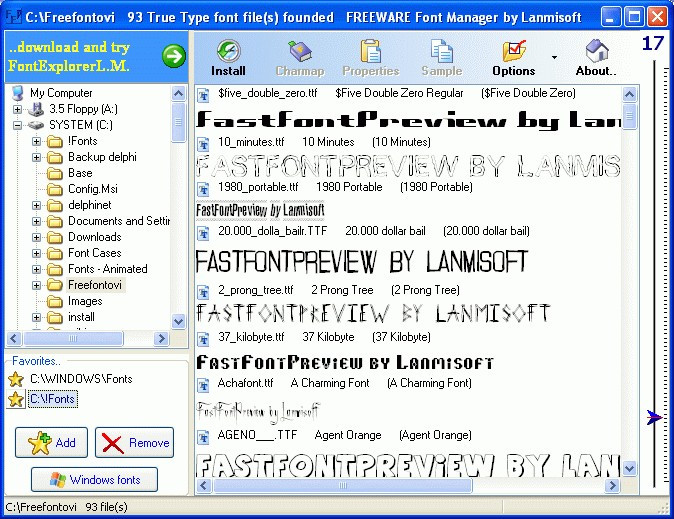
Task: Select the Config.Msi folder
Action: click(x=93, y=189)
